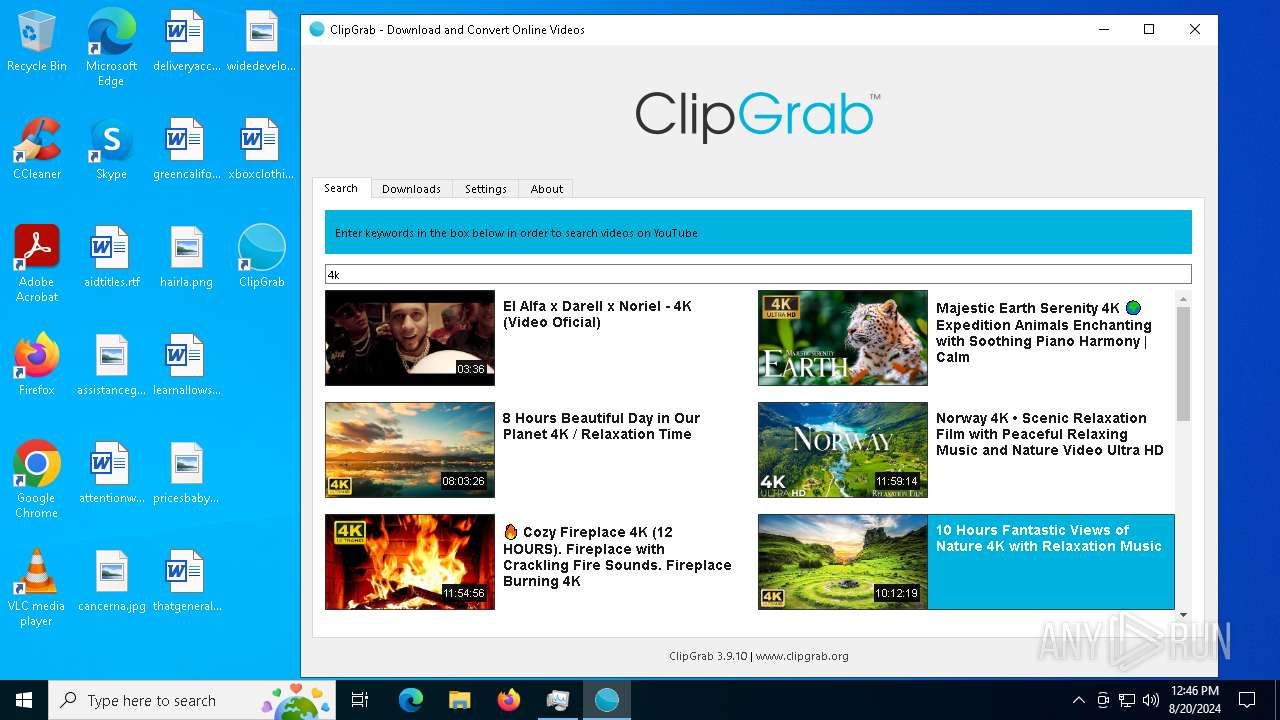1280x720 pixels.
Task: Open the VLC media player shortcut
Action: (x=37, y=588)
